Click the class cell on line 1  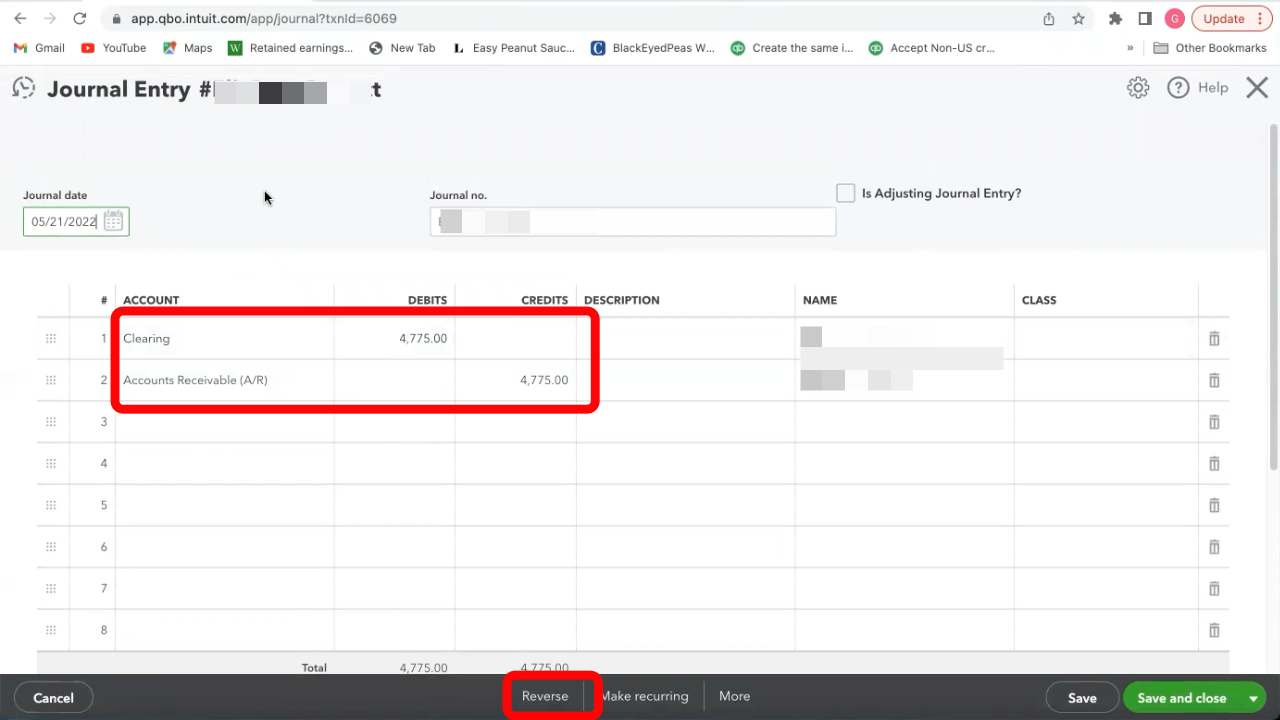[1106, 339]
